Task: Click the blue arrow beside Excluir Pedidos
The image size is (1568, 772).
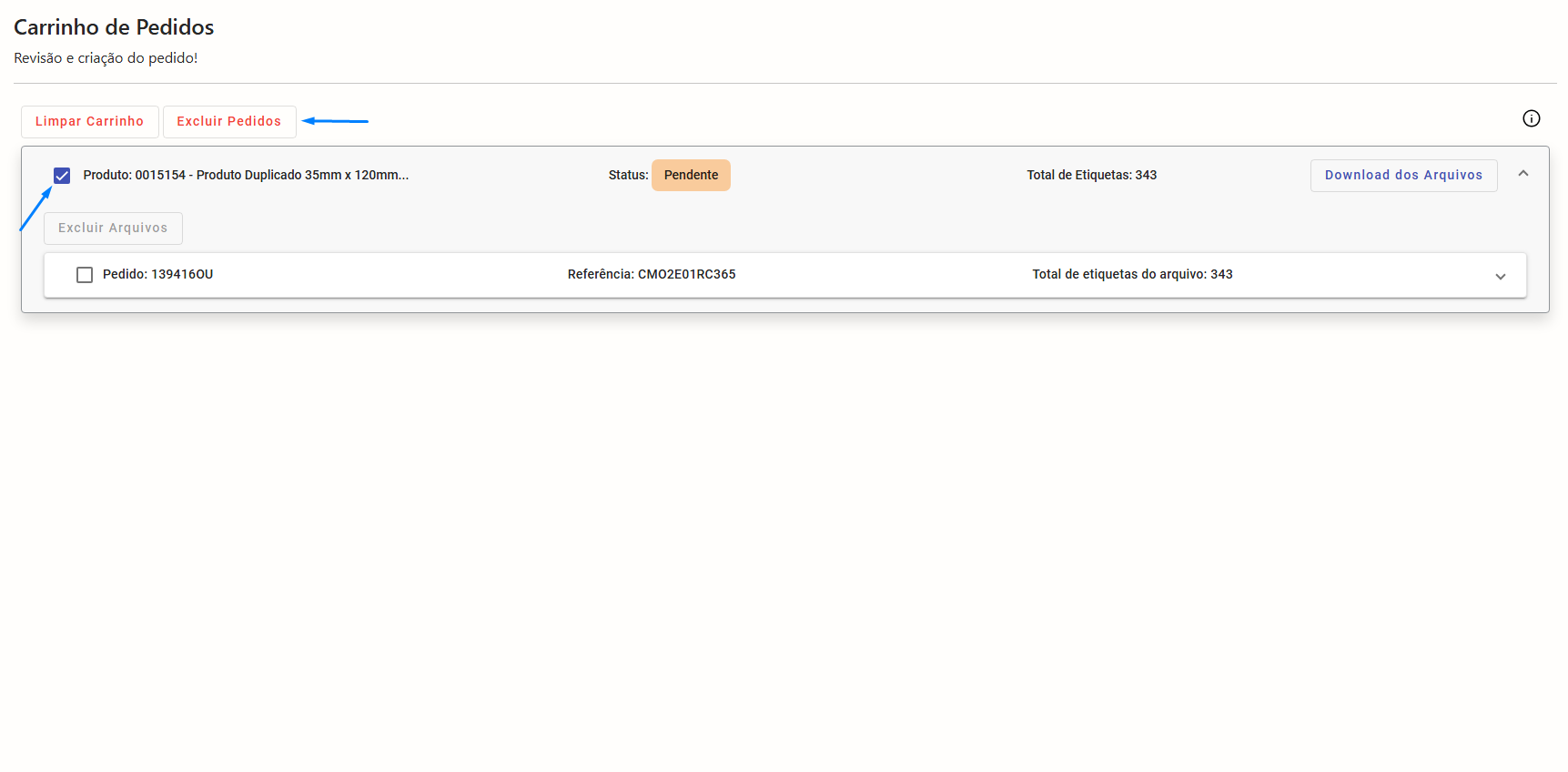Action: 335,121
